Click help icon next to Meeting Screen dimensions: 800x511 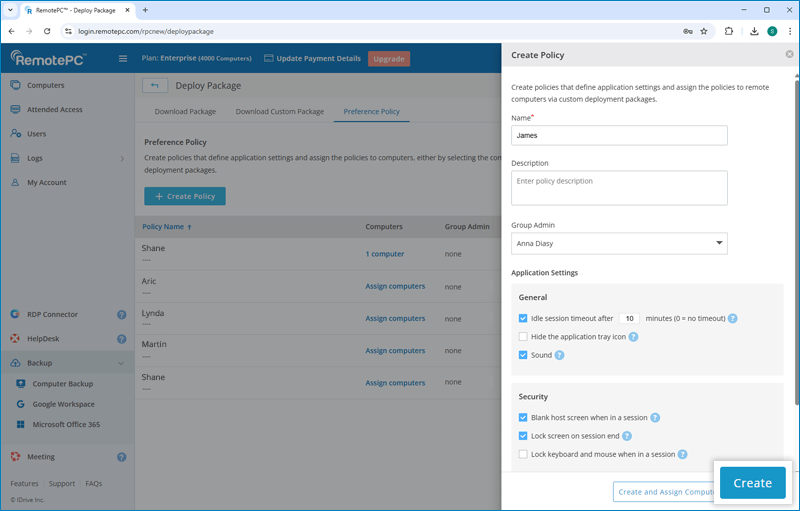(x=121, y=457)
